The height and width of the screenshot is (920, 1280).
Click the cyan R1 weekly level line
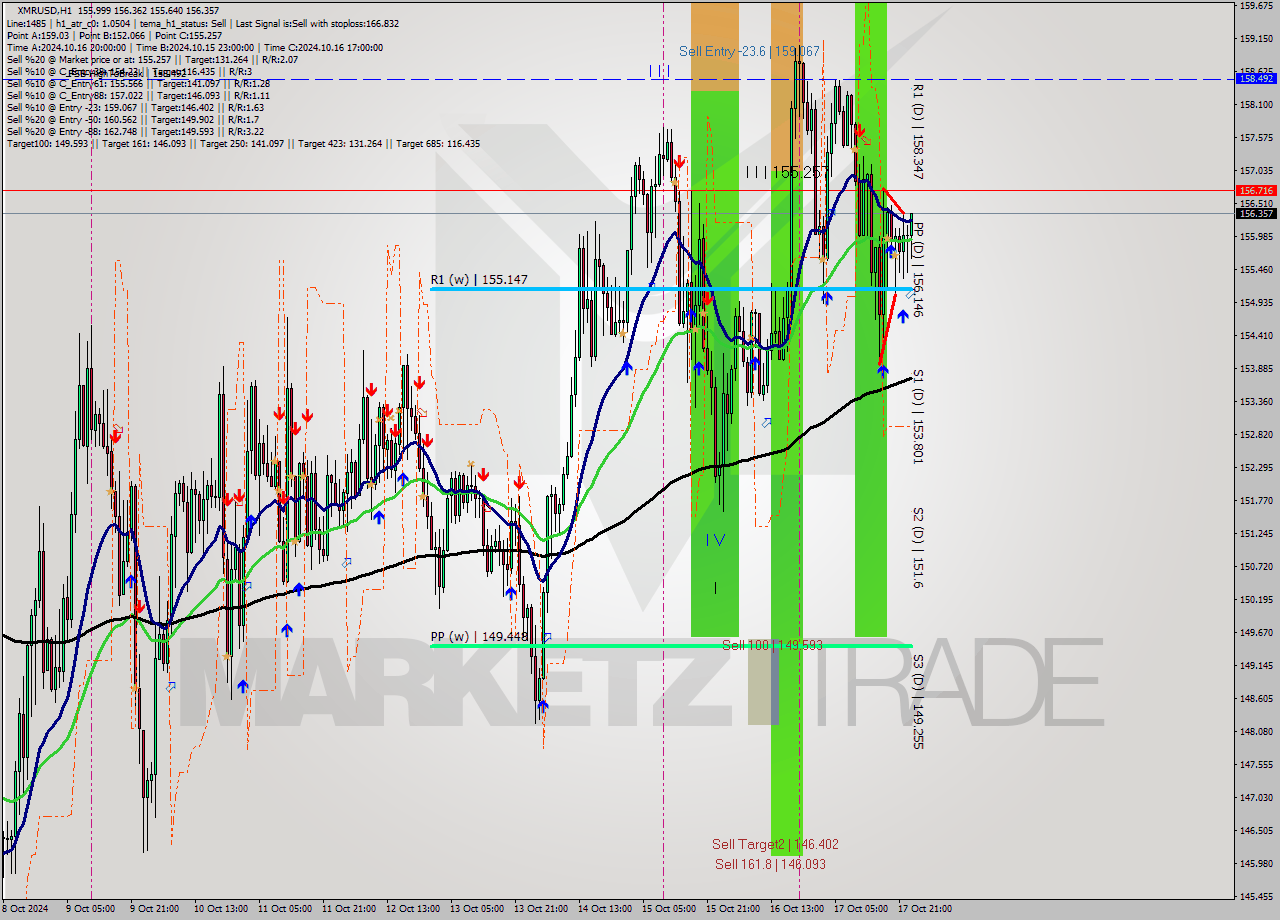click(670, 289)
